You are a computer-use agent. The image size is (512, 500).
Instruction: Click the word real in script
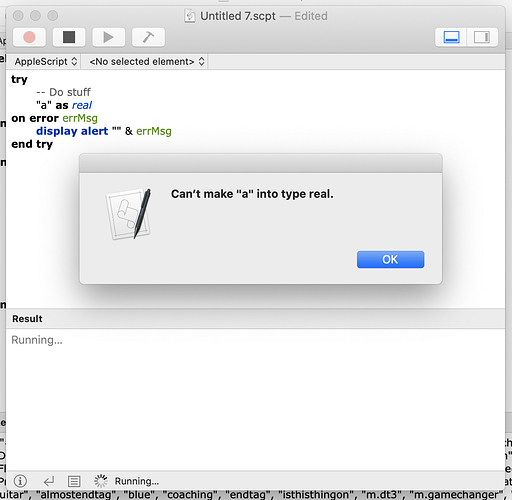pos(82,105)
